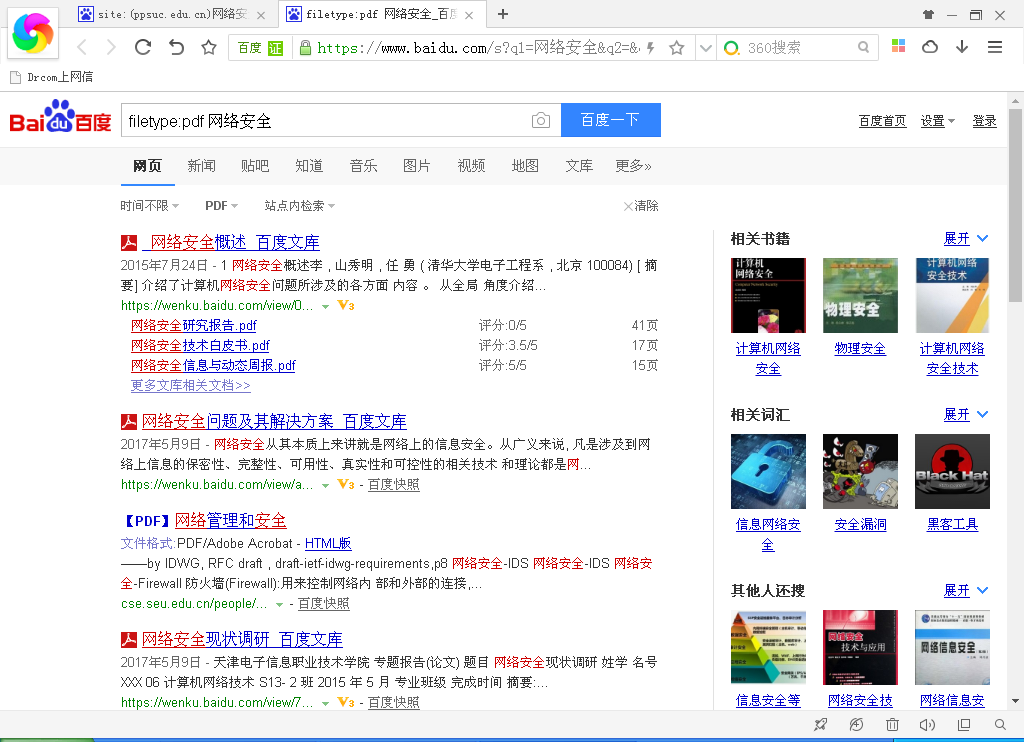Open the 更多» categories menu
The image size is (1024, 742).
click(x=633, y=166)
